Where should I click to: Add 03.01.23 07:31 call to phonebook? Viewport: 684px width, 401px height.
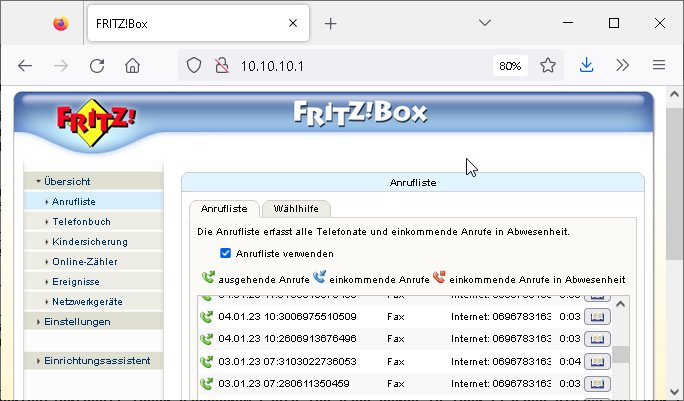pyautogui.click(x=597, y=362)
